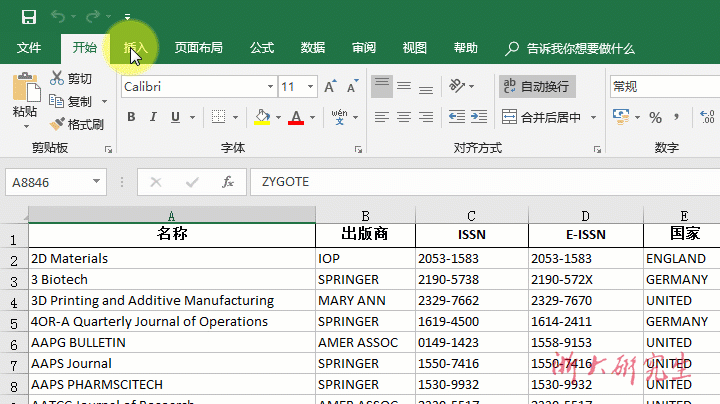
Task: Toggle center text icon
Action: click(x=404, y=117)
